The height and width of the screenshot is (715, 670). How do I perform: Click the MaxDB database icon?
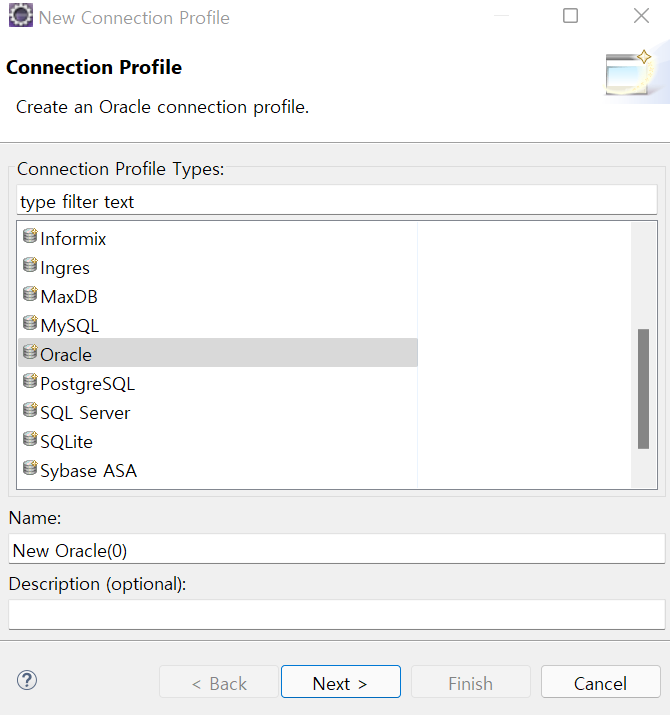click(x=30, y=294)
